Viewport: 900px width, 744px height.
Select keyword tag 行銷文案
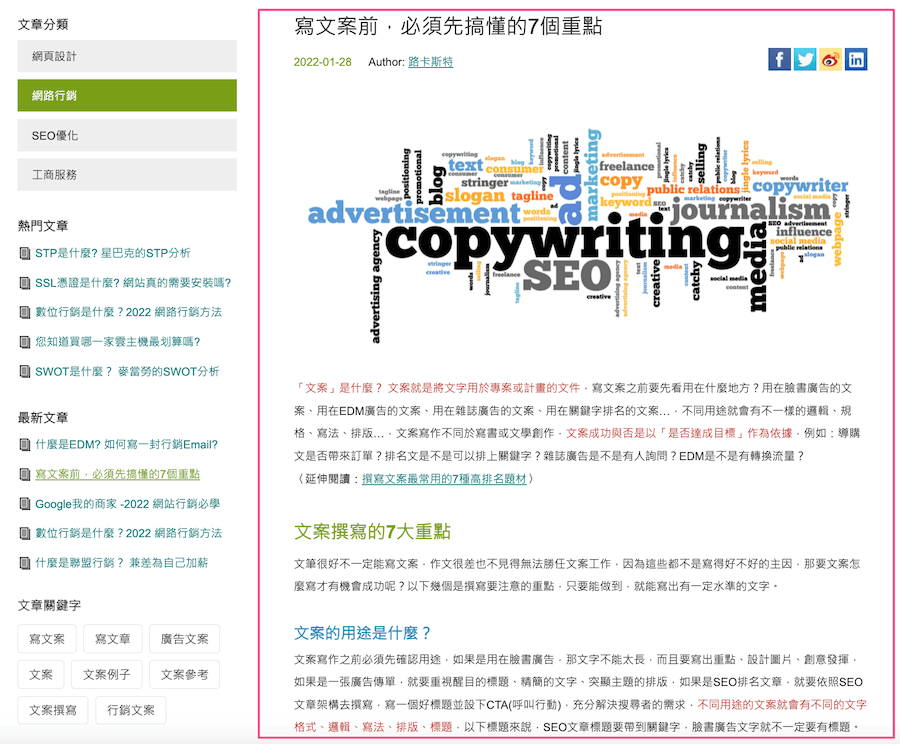pyautogui.click(x=131, y=710)
